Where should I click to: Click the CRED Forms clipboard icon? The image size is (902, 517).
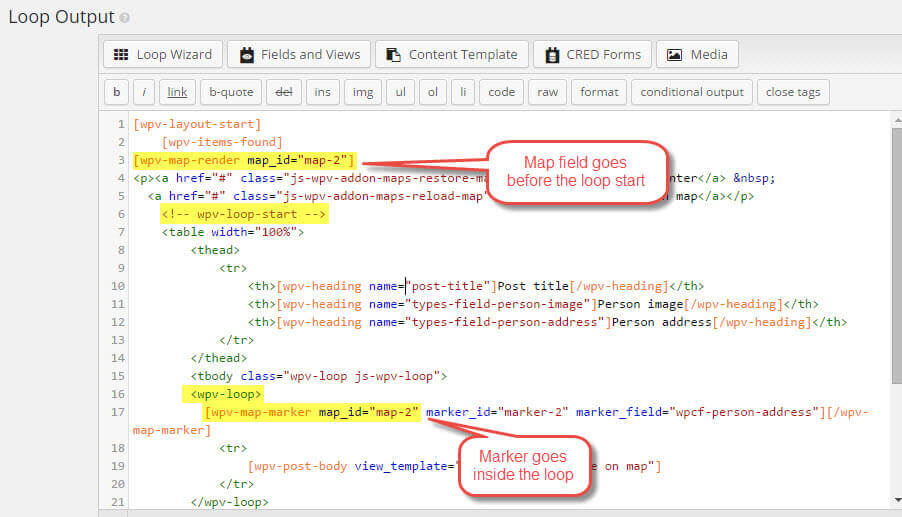(x=552, y=55)
